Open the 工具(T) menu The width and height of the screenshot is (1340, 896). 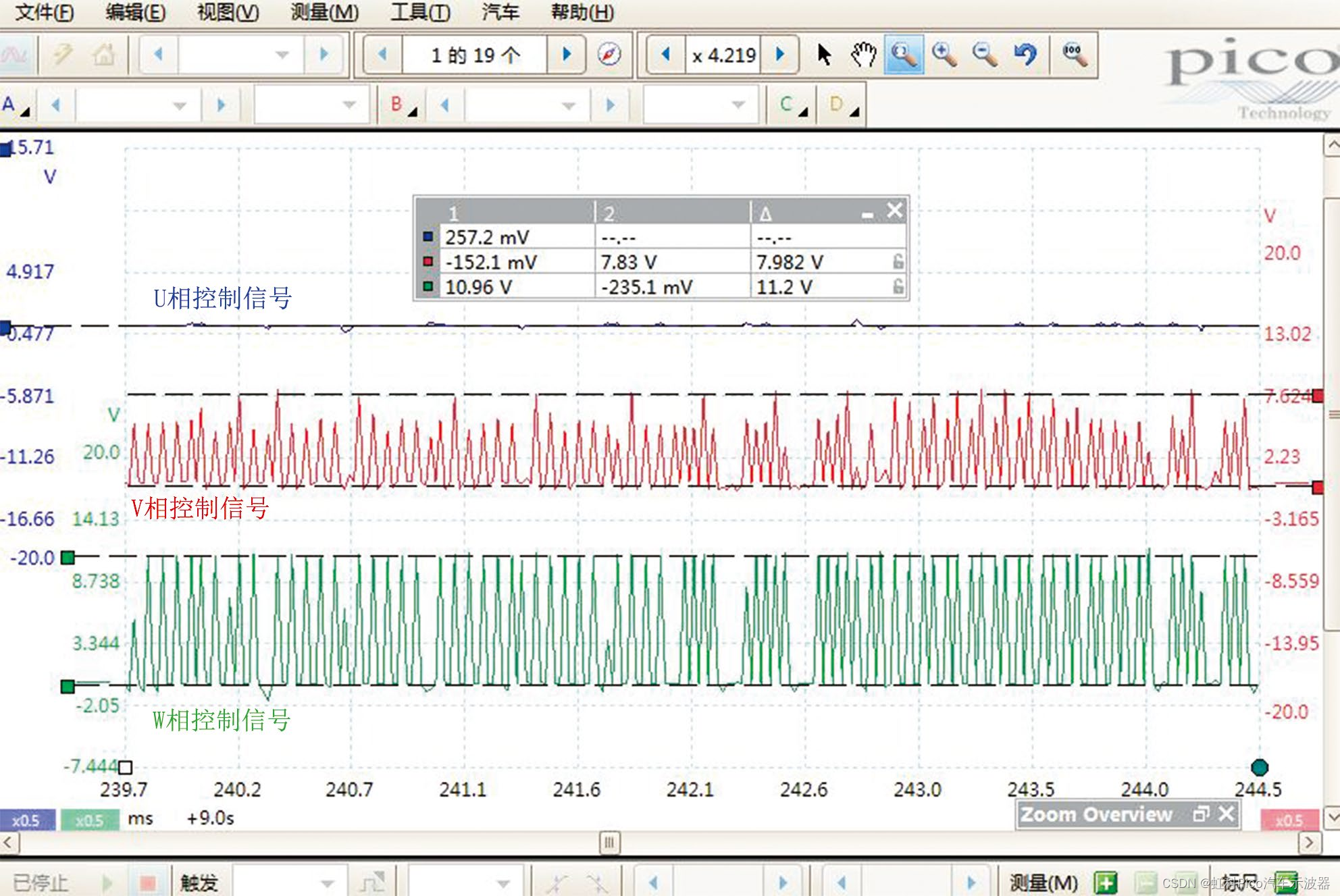pyautogui.click(x=419, y=12)
